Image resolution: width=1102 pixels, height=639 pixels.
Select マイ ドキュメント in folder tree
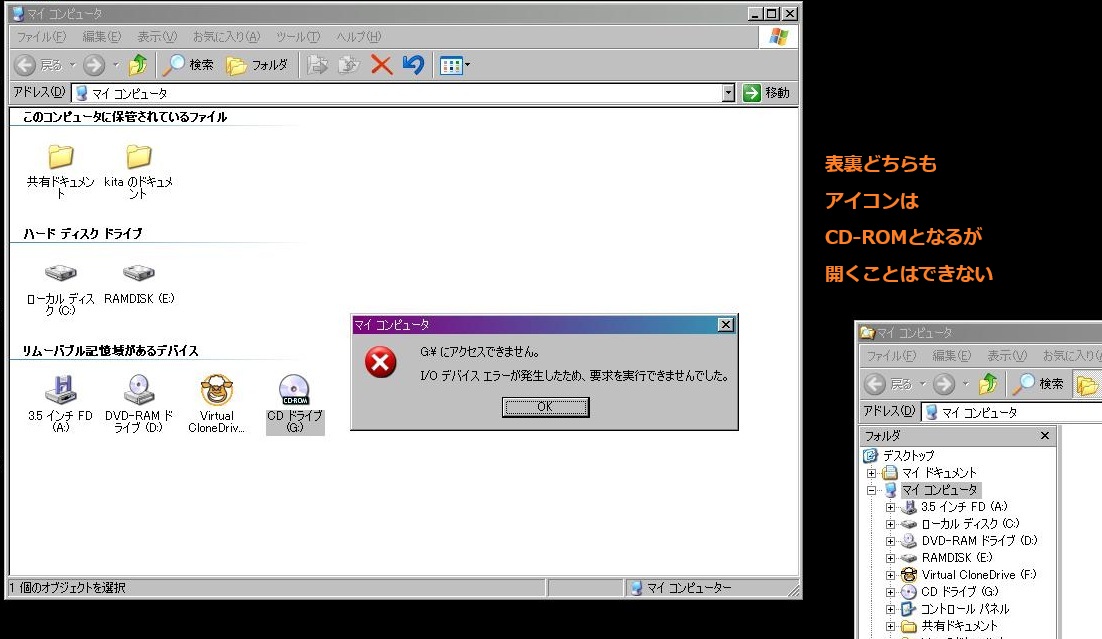pos(939,473)
